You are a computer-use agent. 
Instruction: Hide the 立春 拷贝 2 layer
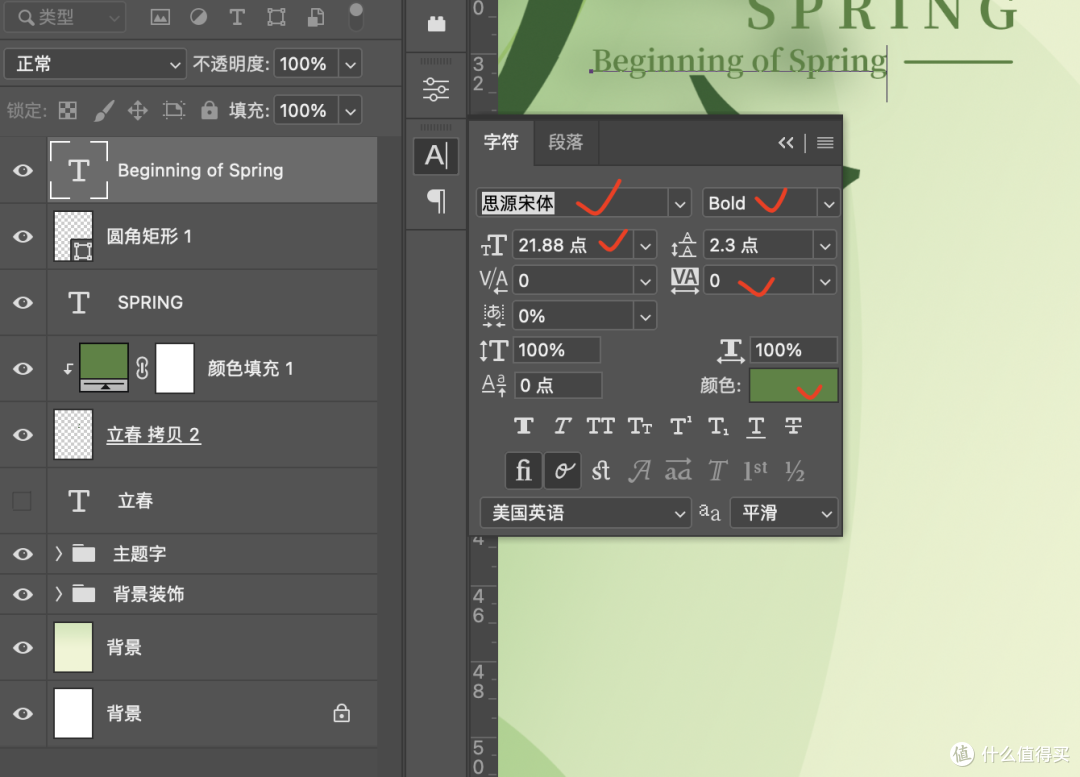pos(23,435)
